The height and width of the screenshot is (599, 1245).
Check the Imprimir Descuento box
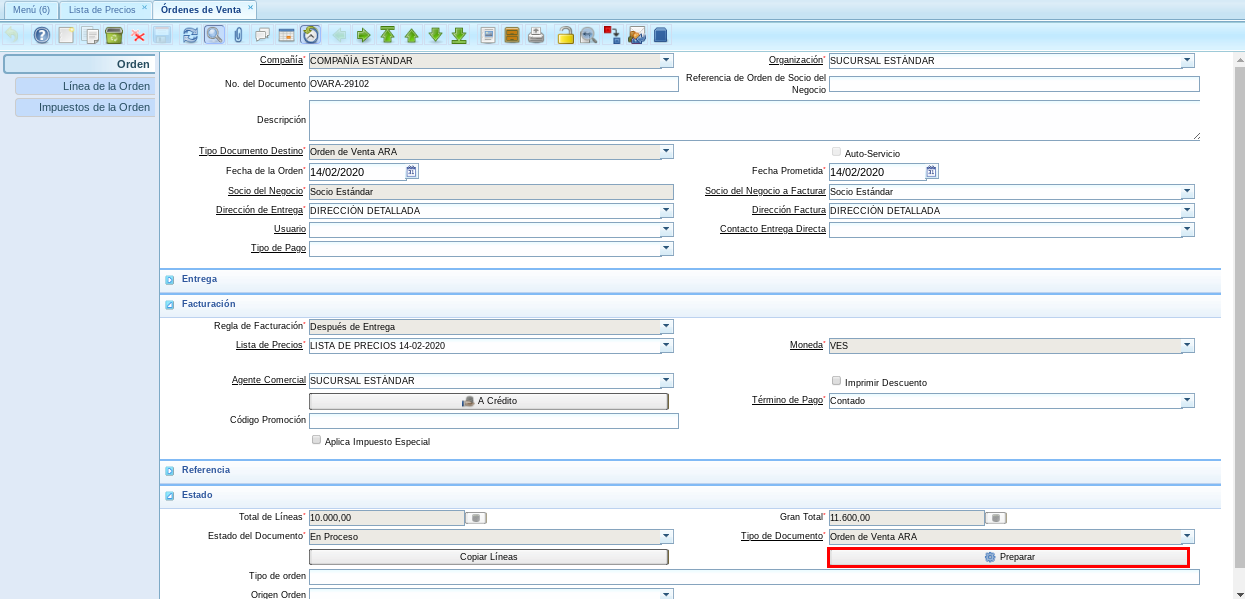836,381
